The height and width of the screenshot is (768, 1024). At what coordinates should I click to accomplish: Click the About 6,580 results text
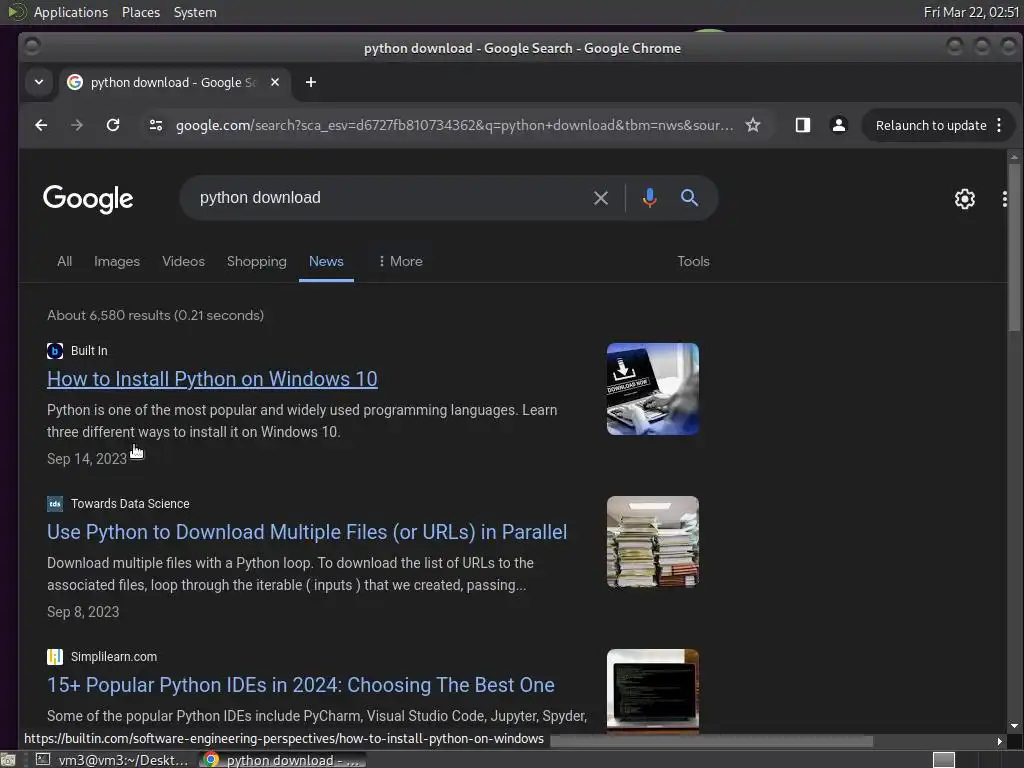[155, 315]
